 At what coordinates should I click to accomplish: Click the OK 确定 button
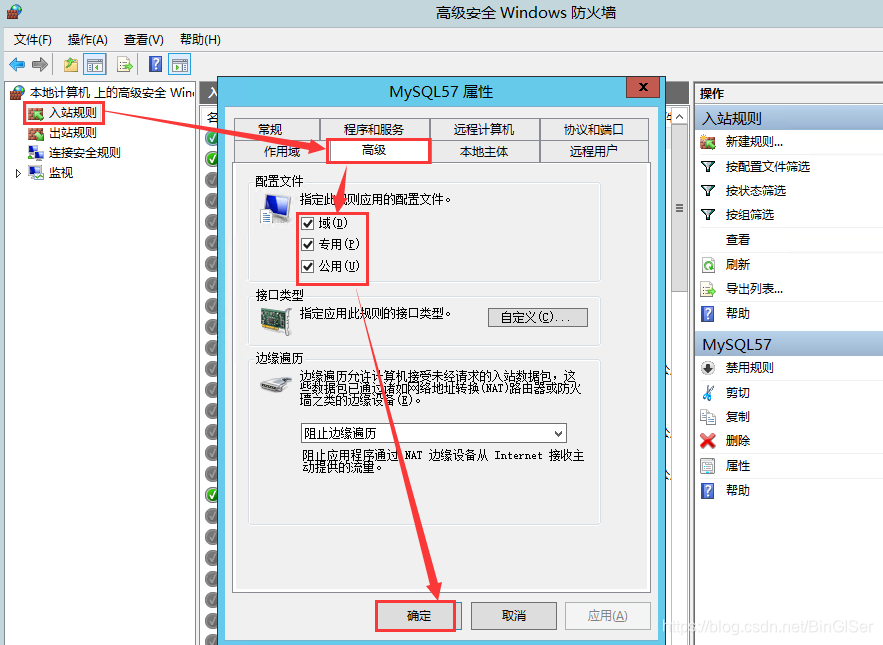tap(418, 616)
